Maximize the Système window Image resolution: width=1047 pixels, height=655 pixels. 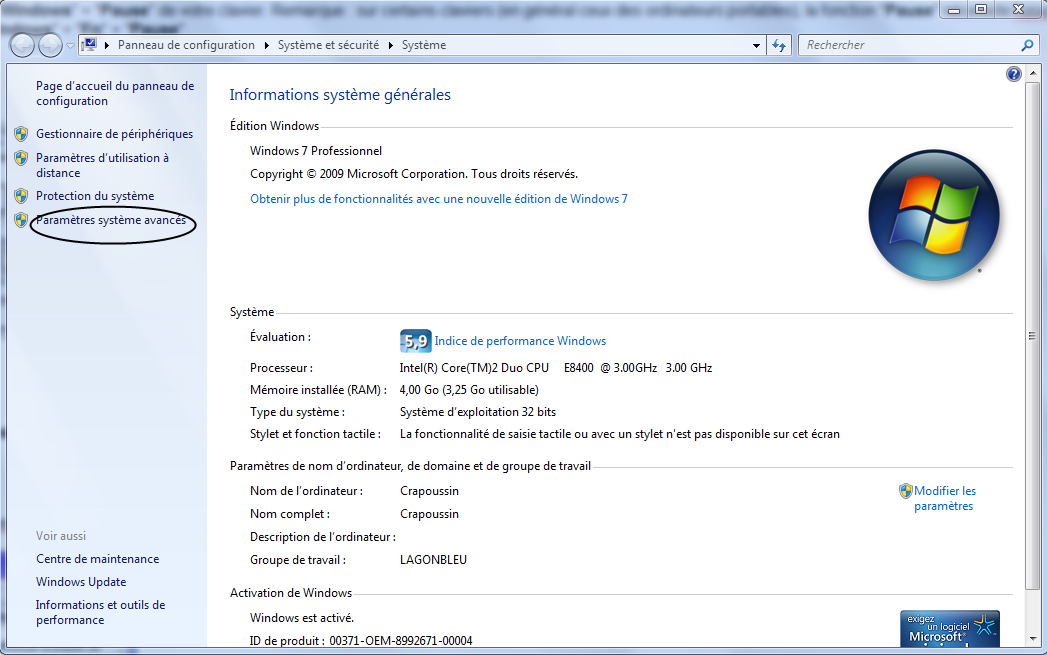tap(982, 9)
